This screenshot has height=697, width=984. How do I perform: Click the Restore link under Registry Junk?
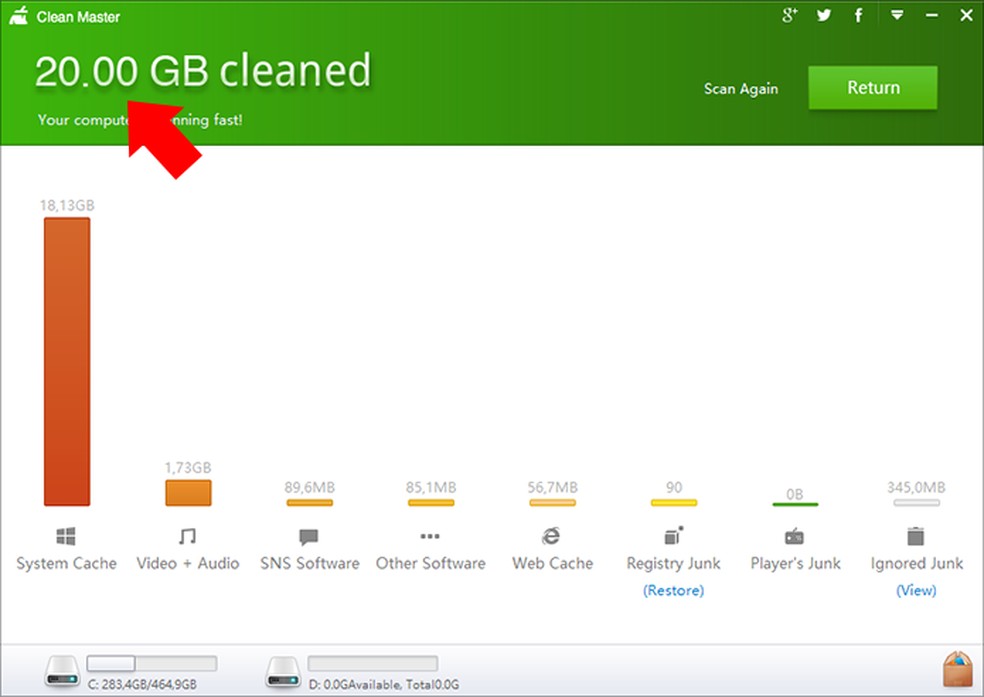tap(673, 591)
